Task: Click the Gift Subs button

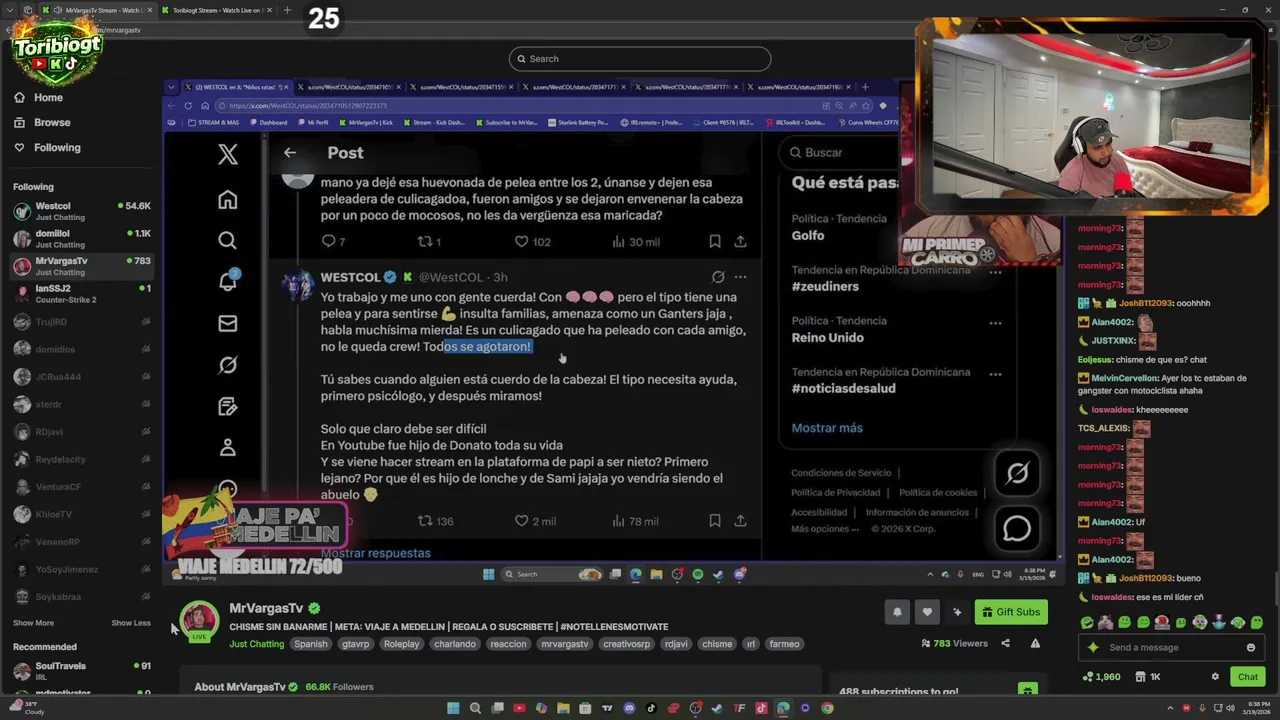Action: 1011,612
